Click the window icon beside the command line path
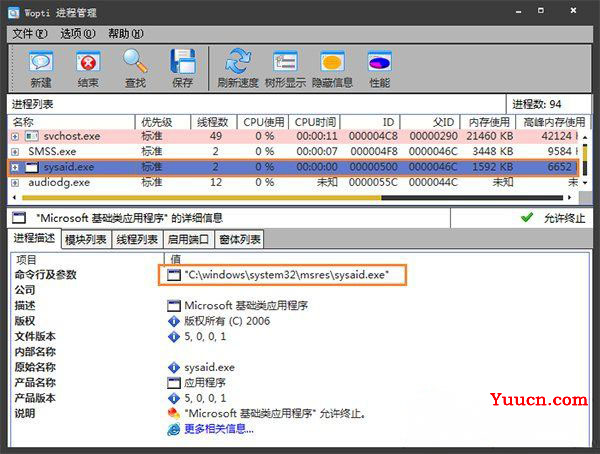This screenshot has height=454, width=600. pos(174,275)
